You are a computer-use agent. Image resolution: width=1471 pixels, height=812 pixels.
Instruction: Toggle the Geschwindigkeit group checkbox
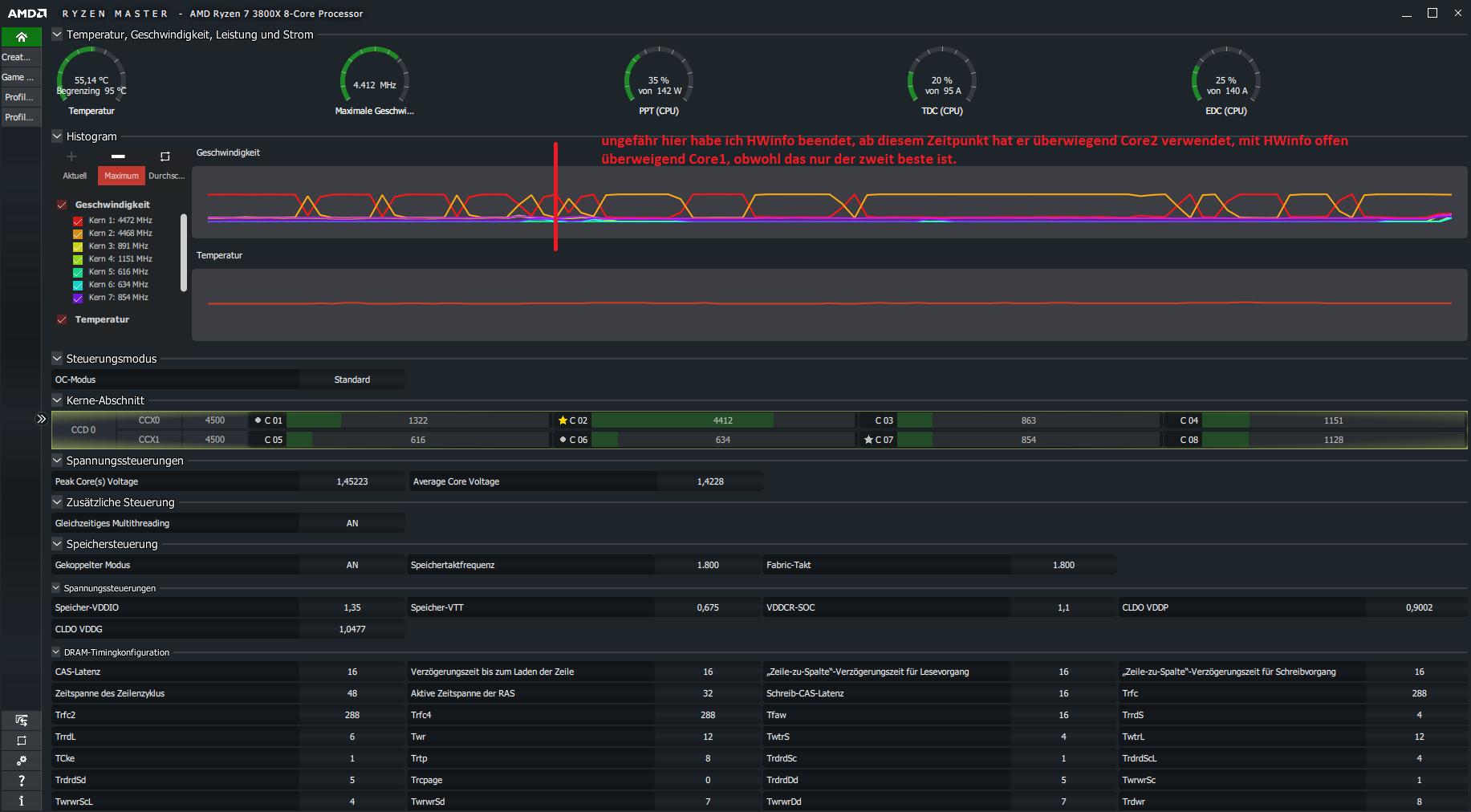pyautogui.click(x=62, y=205)
